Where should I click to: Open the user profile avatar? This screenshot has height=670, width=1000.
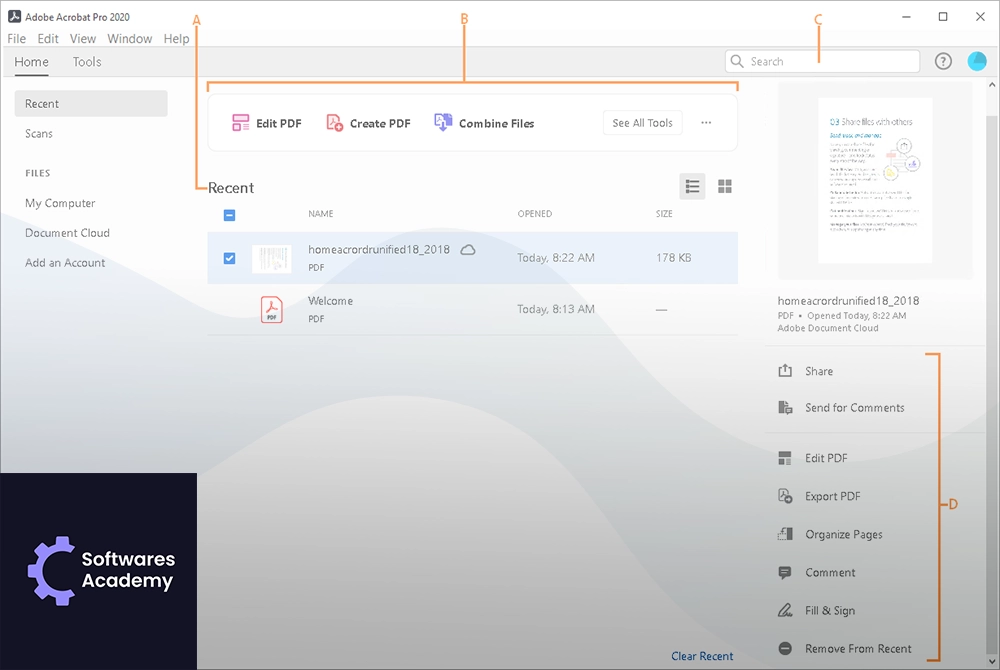[977, 61]
